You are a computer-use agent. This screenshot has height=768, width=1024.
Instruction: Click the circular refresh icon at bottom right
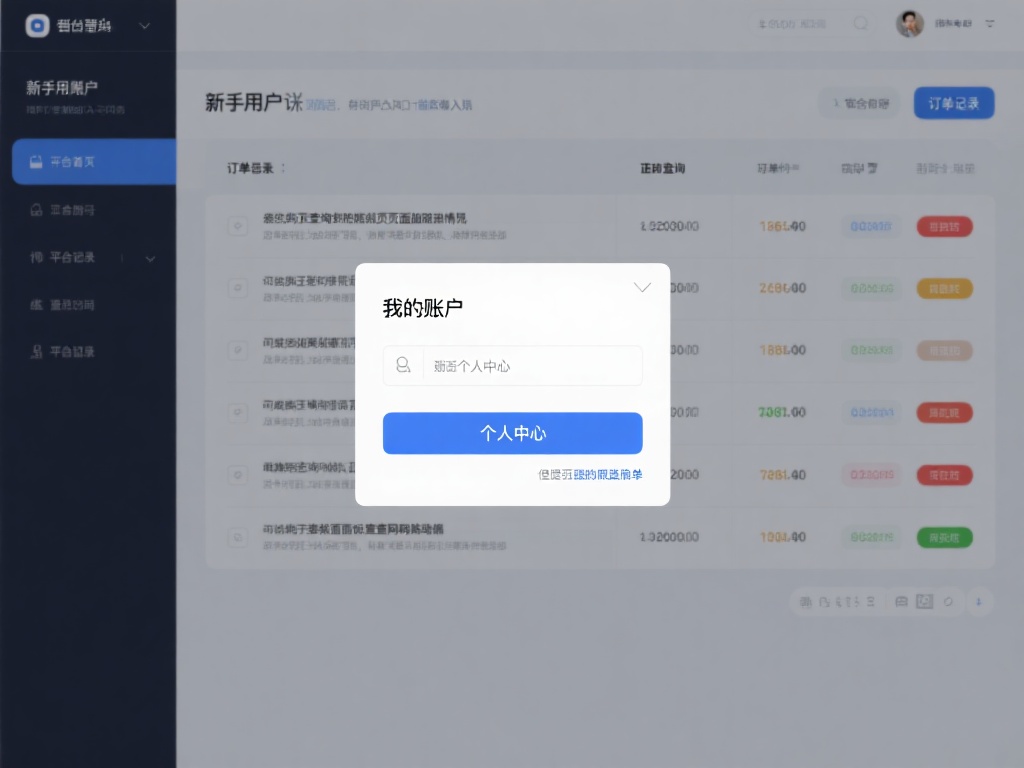tap(948, 602)
